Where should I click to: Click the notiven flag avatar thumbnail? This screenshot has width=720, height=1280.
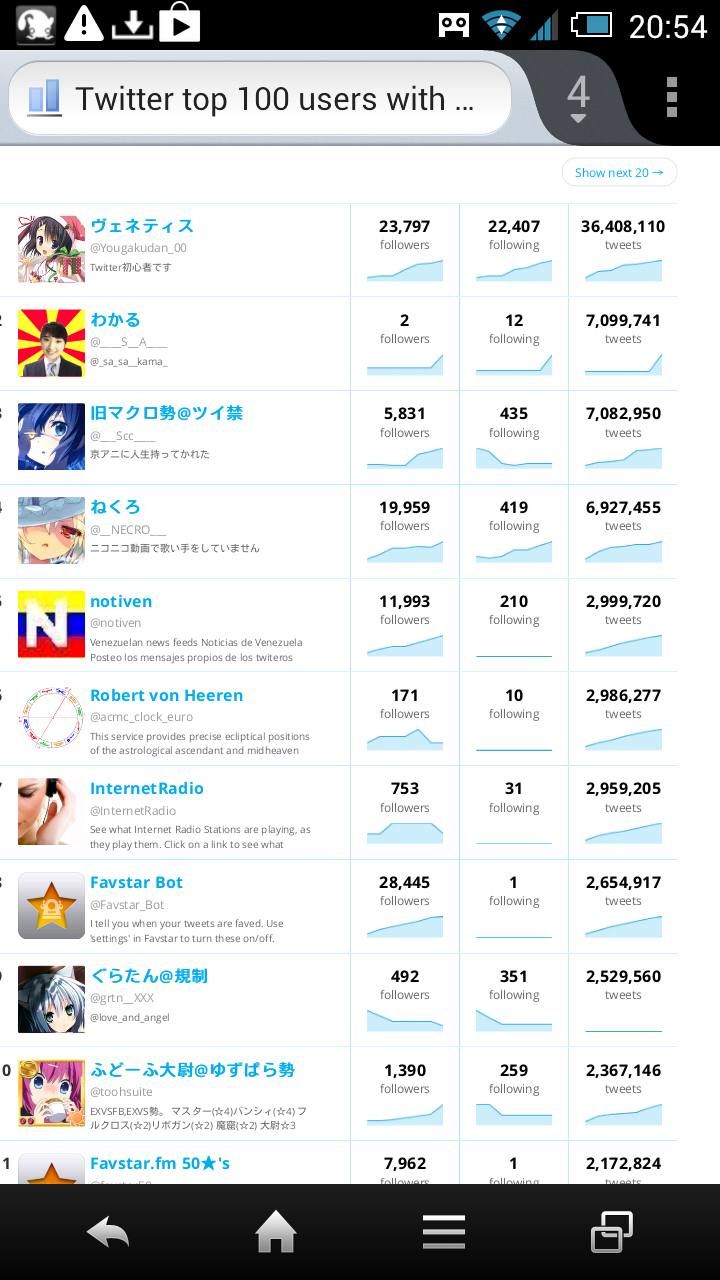(51, 624)
